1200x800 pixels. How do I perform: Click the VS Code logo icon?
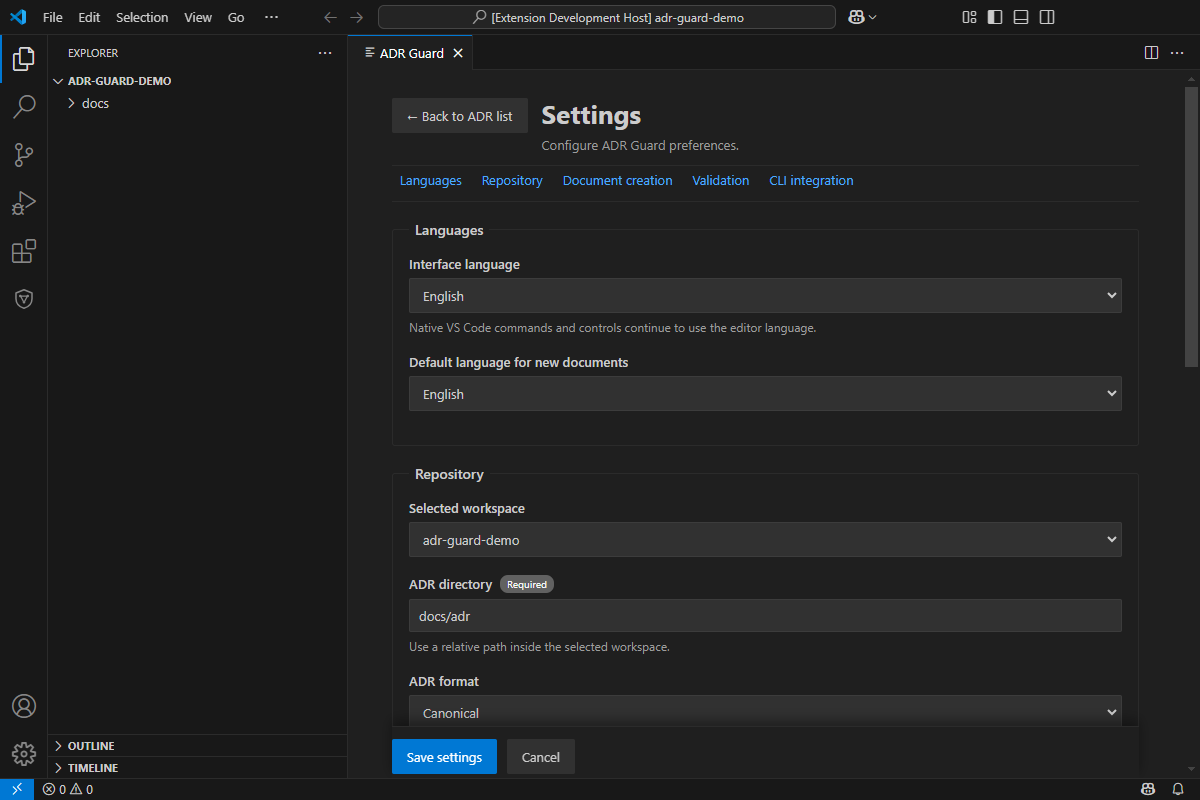click(x=17, y=17)
